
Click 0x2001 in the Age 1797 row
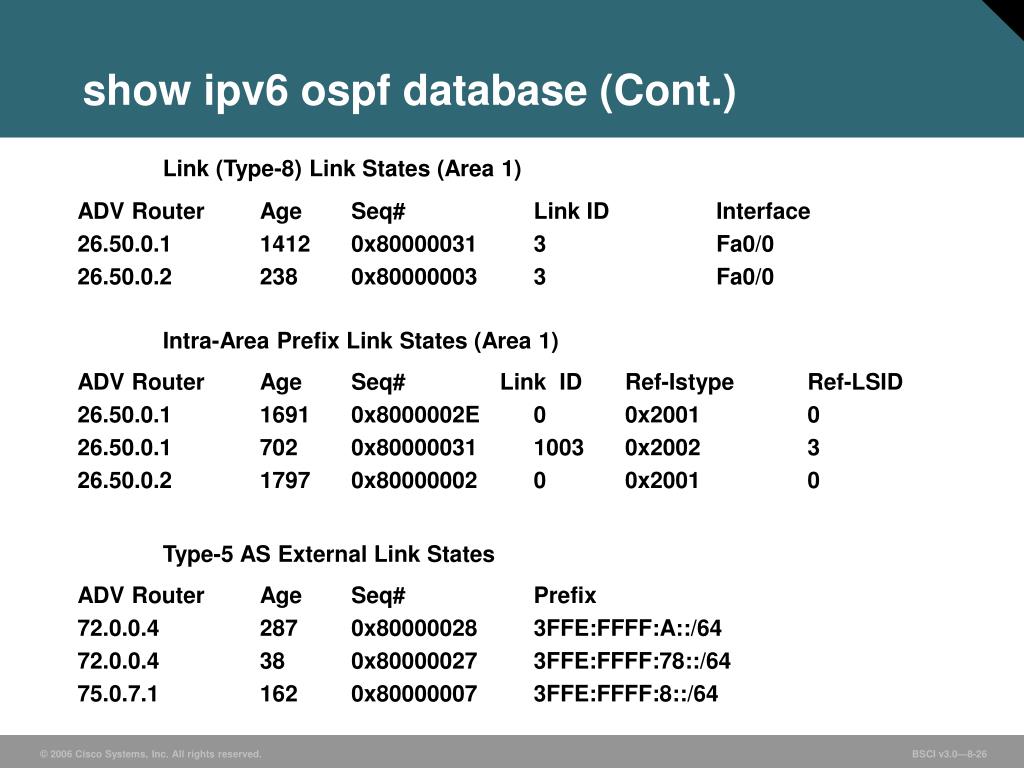662,481
